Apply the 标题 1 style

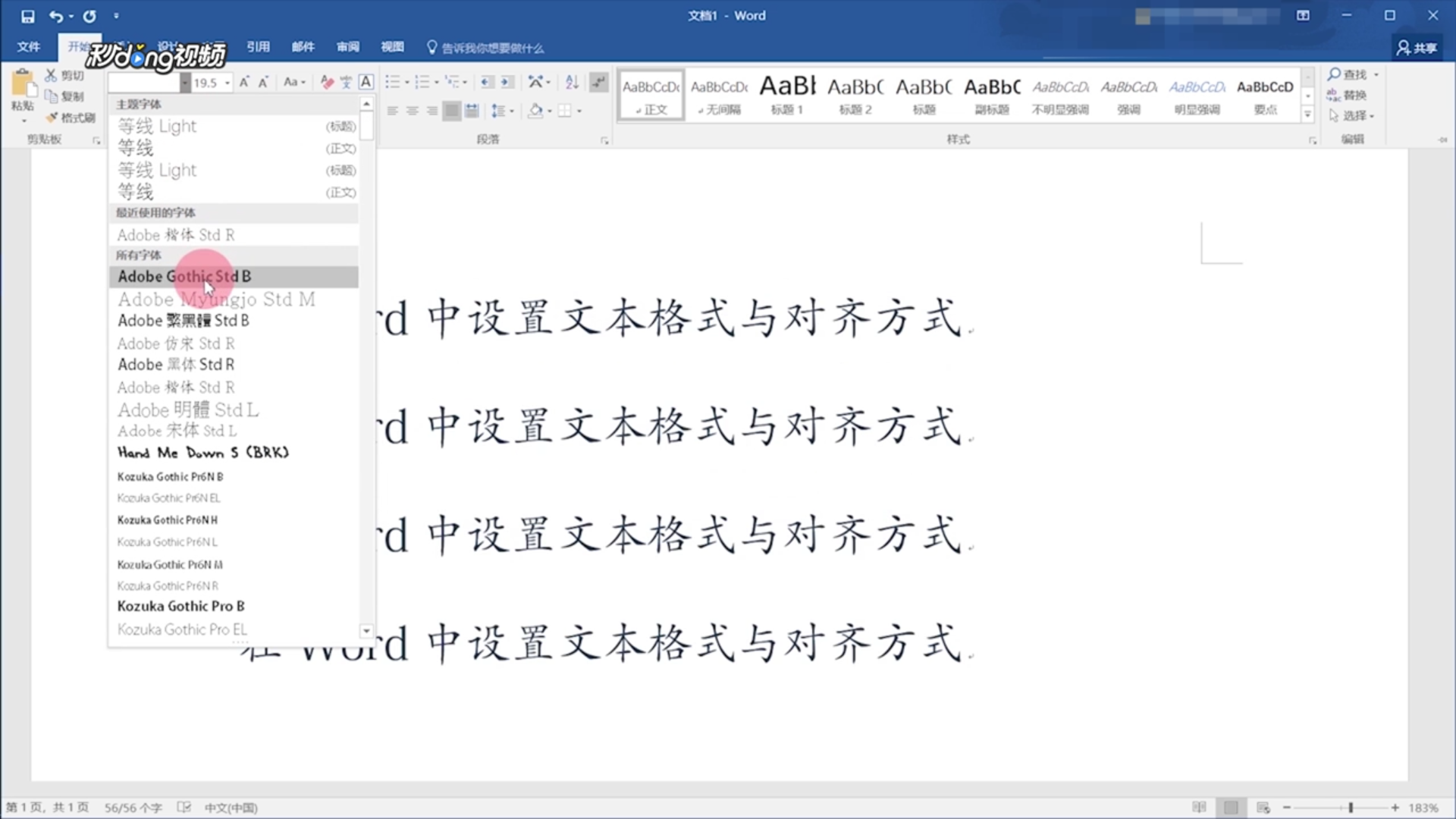786,95
